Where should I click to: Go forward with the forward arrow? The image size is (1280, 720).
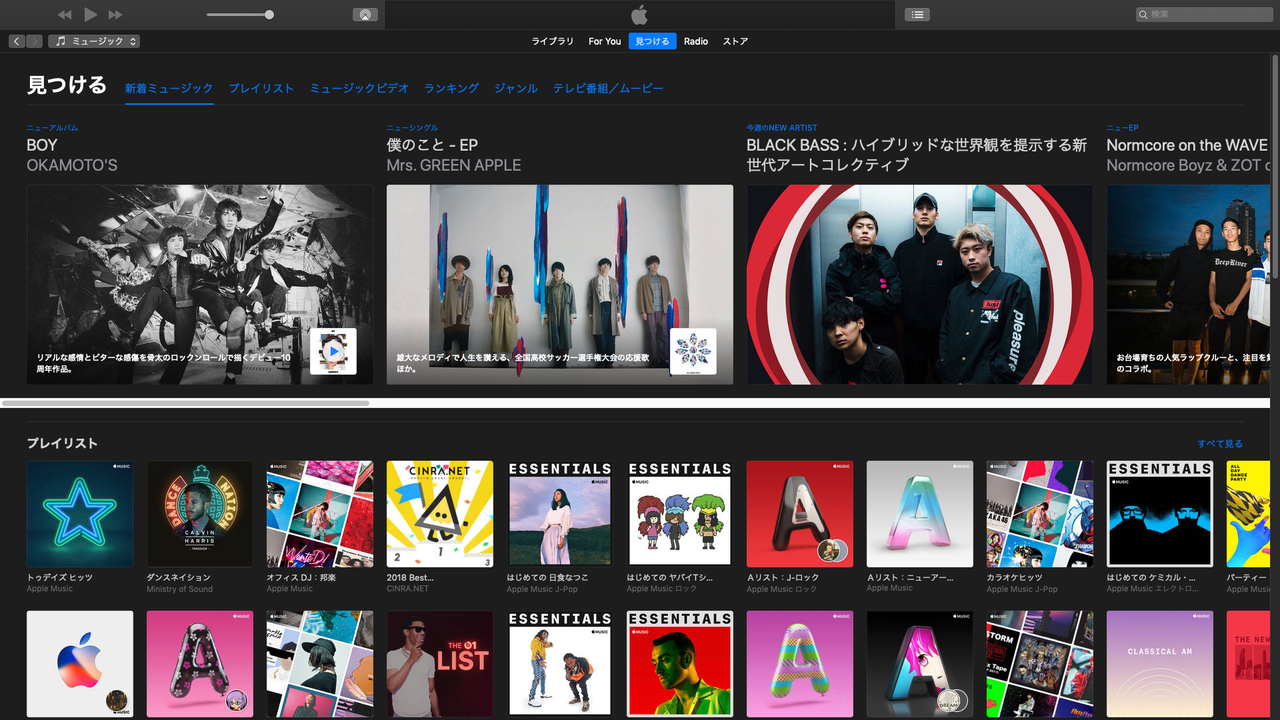click(x=34, y=41)
